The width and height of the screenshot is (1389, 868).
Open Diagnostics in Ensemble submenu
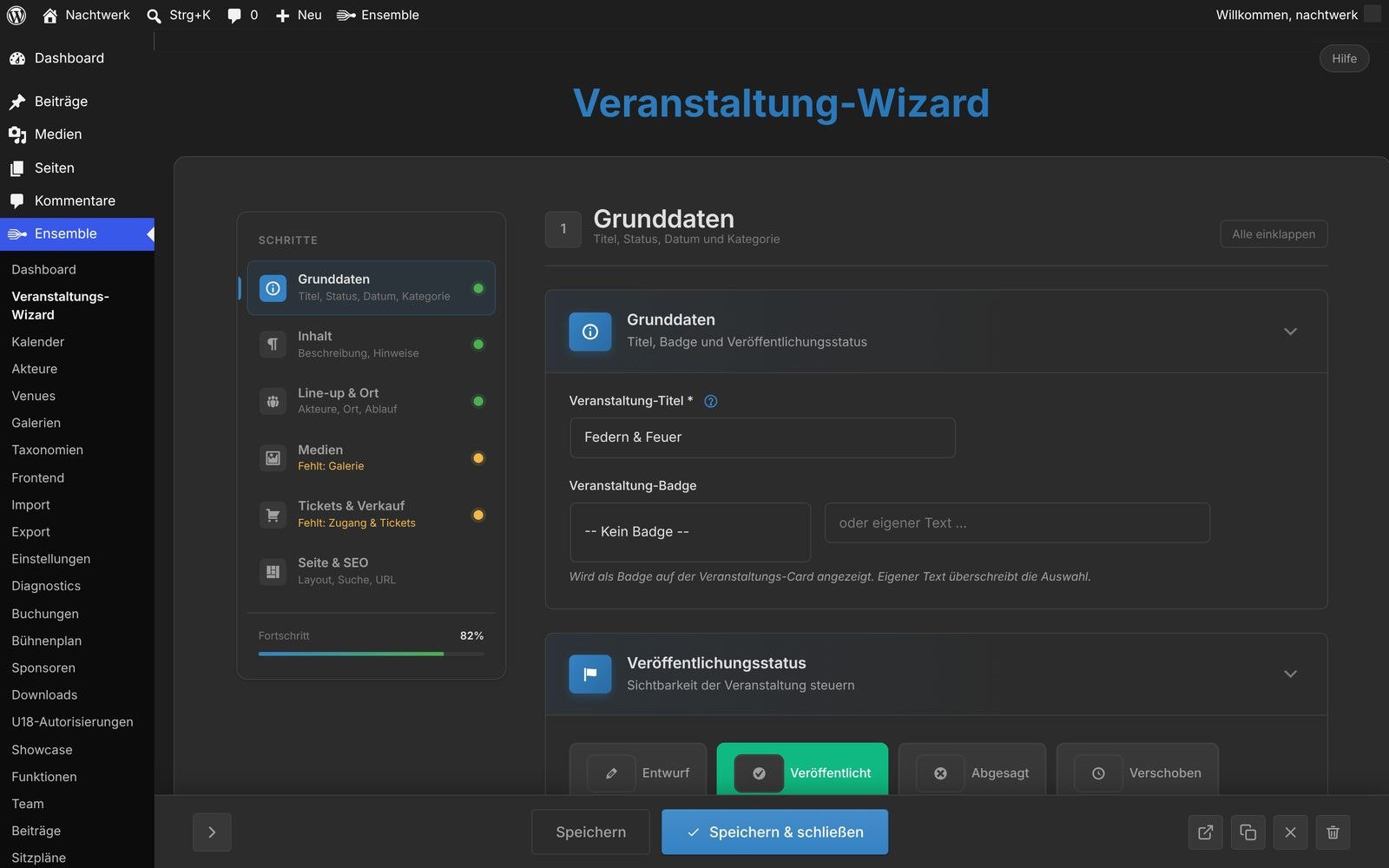pos(46,586)
